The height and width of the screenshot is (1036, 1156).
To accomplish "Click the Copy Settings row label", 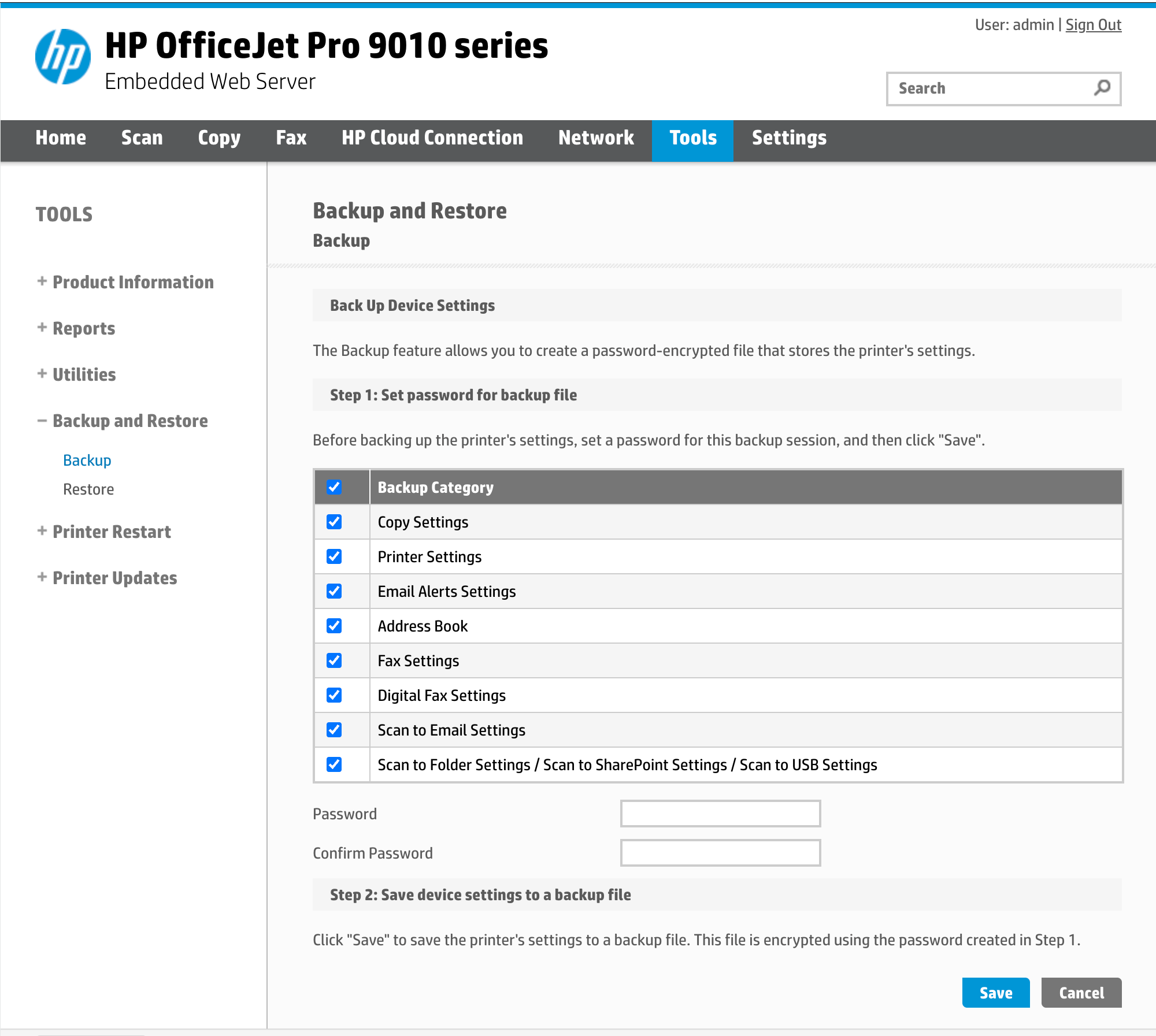I will [423, 522].
